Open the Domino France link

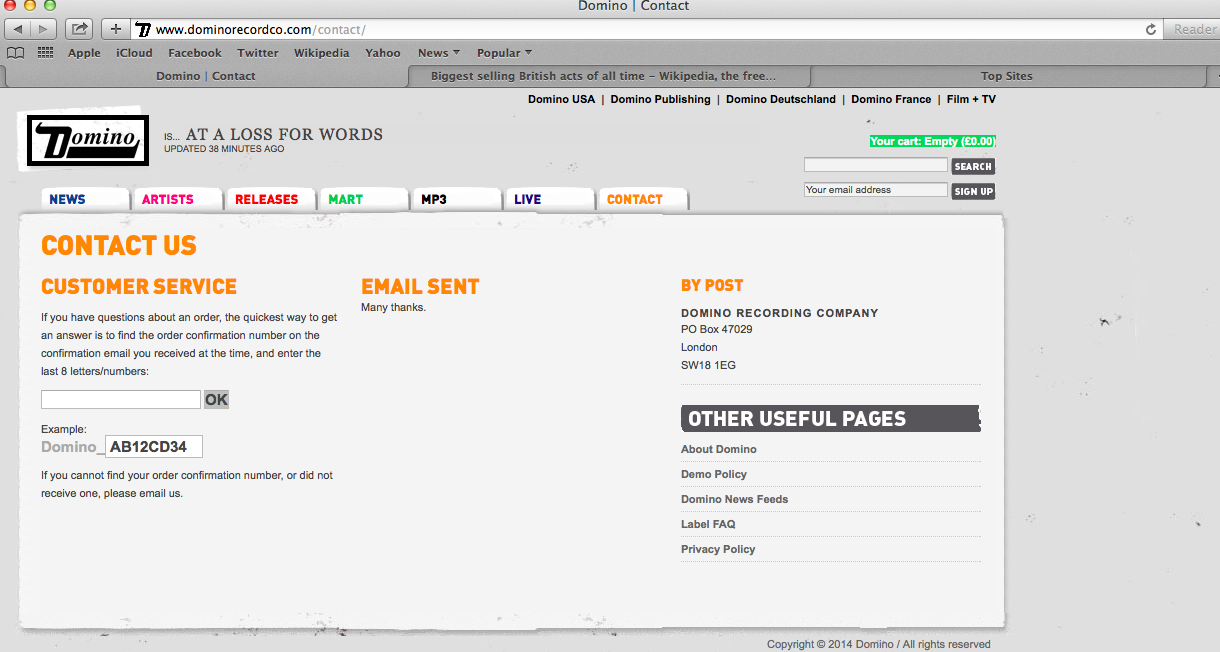[x=891, y=99]
